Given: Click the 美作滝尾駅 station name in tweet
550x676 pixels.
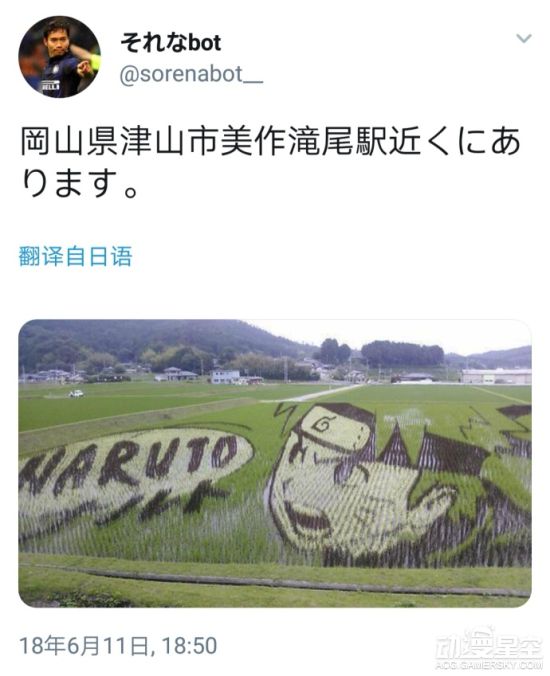Looking at the screenshot, I should pos(304,141).
